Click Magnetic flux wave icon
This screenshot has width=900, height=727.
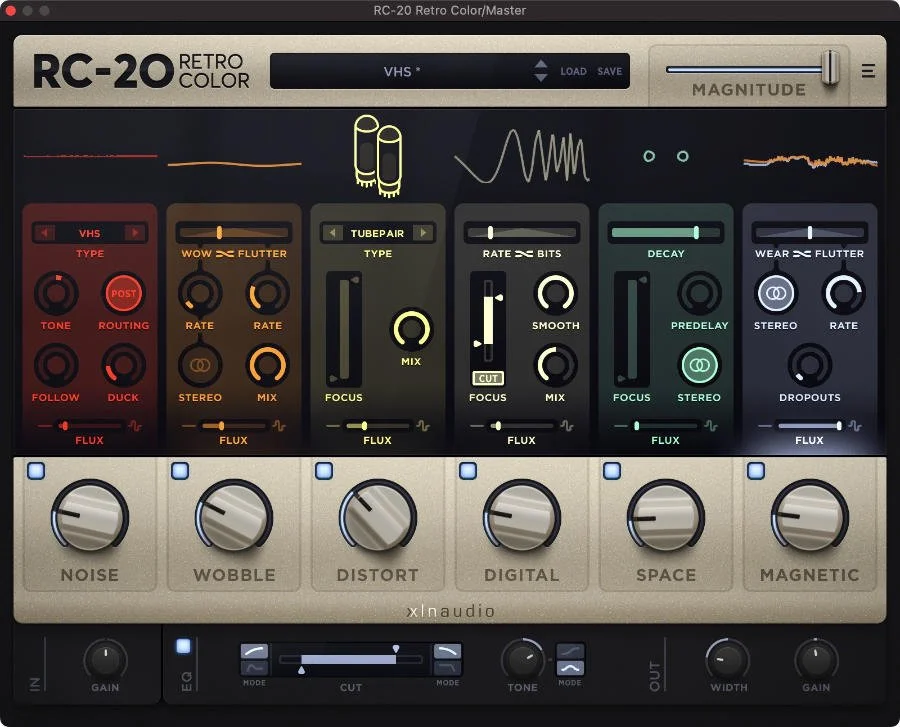pyautogui.click(x=855, y=426)
